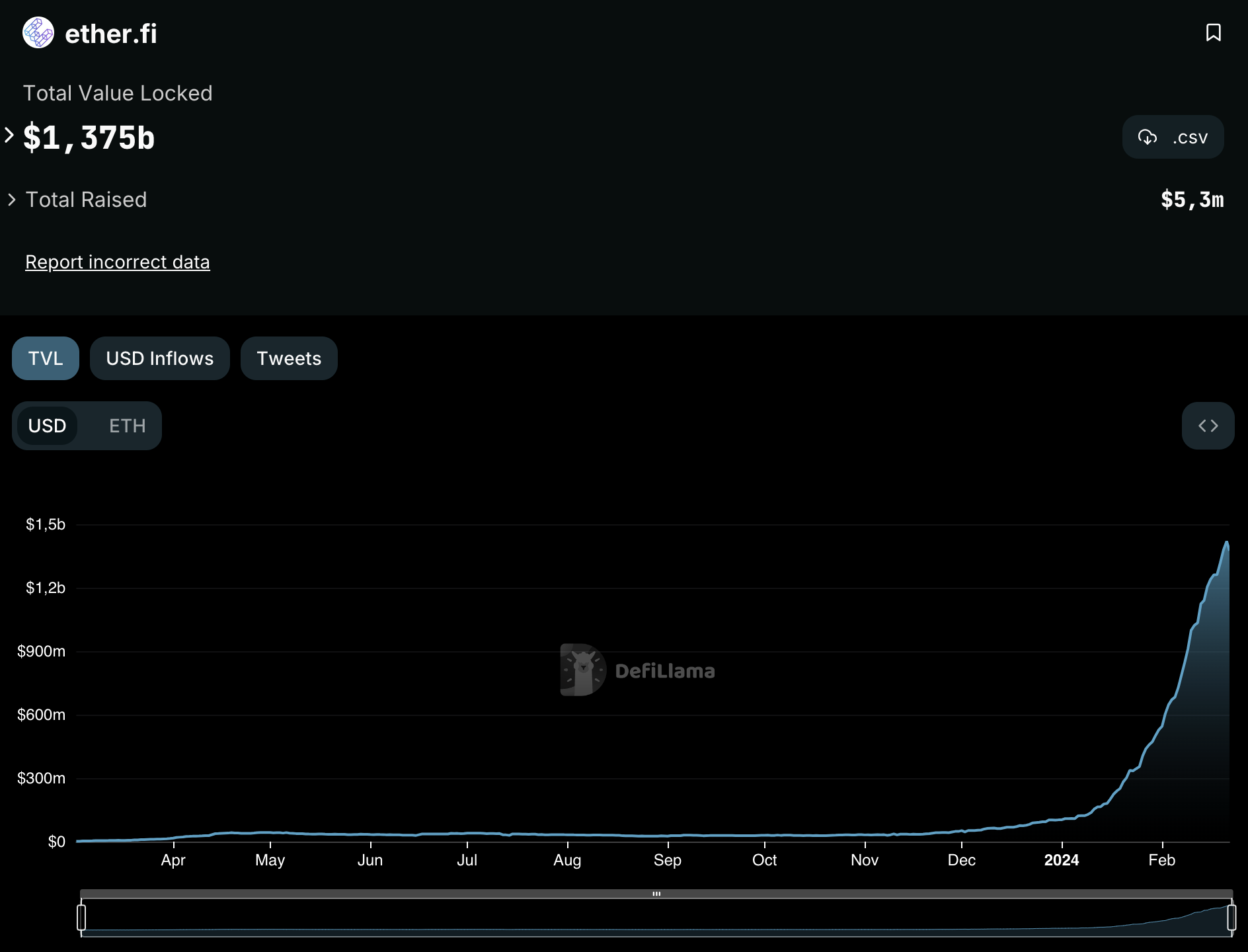The width and height of the screenshot is (1248, 952).
Task: Click the range bar center grip handle
Action: (656, 894)
